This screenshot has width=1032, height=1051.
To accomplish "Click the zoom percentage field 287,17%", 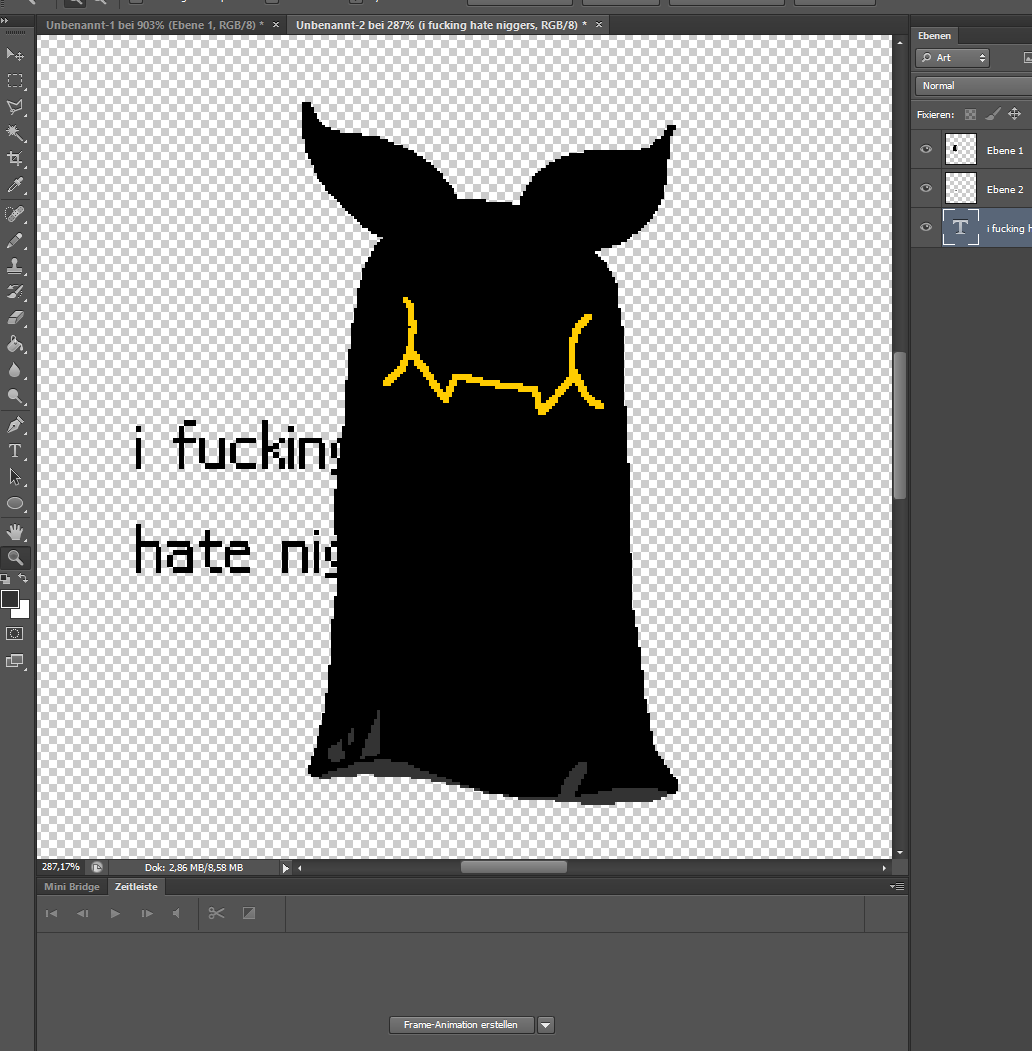I will [61, 867].
